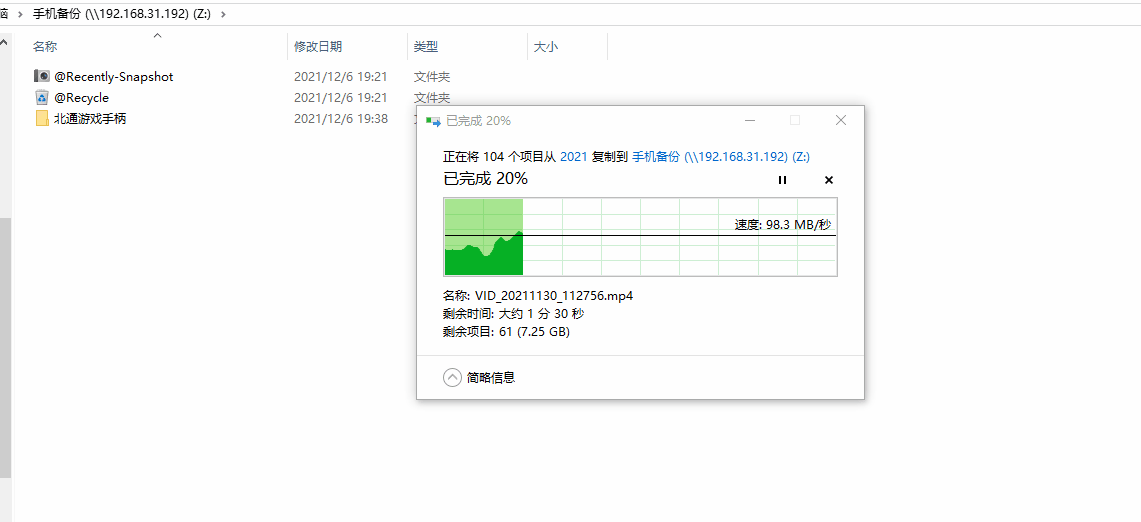1141x522 pixels.
Task: Close the copy progress dialog window
Action: point(840,120)
